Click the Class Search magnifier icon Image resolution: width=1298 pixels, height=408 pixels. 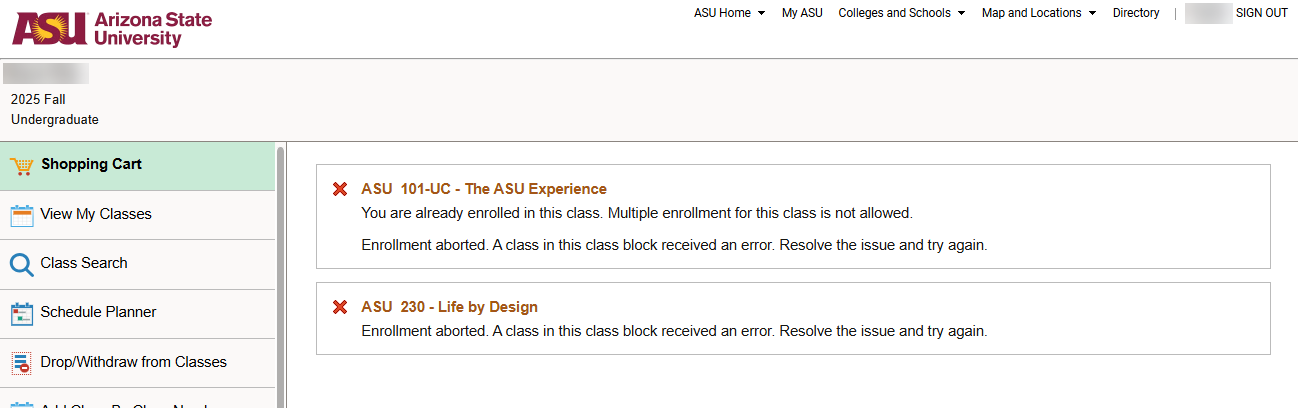coord(22,264)
